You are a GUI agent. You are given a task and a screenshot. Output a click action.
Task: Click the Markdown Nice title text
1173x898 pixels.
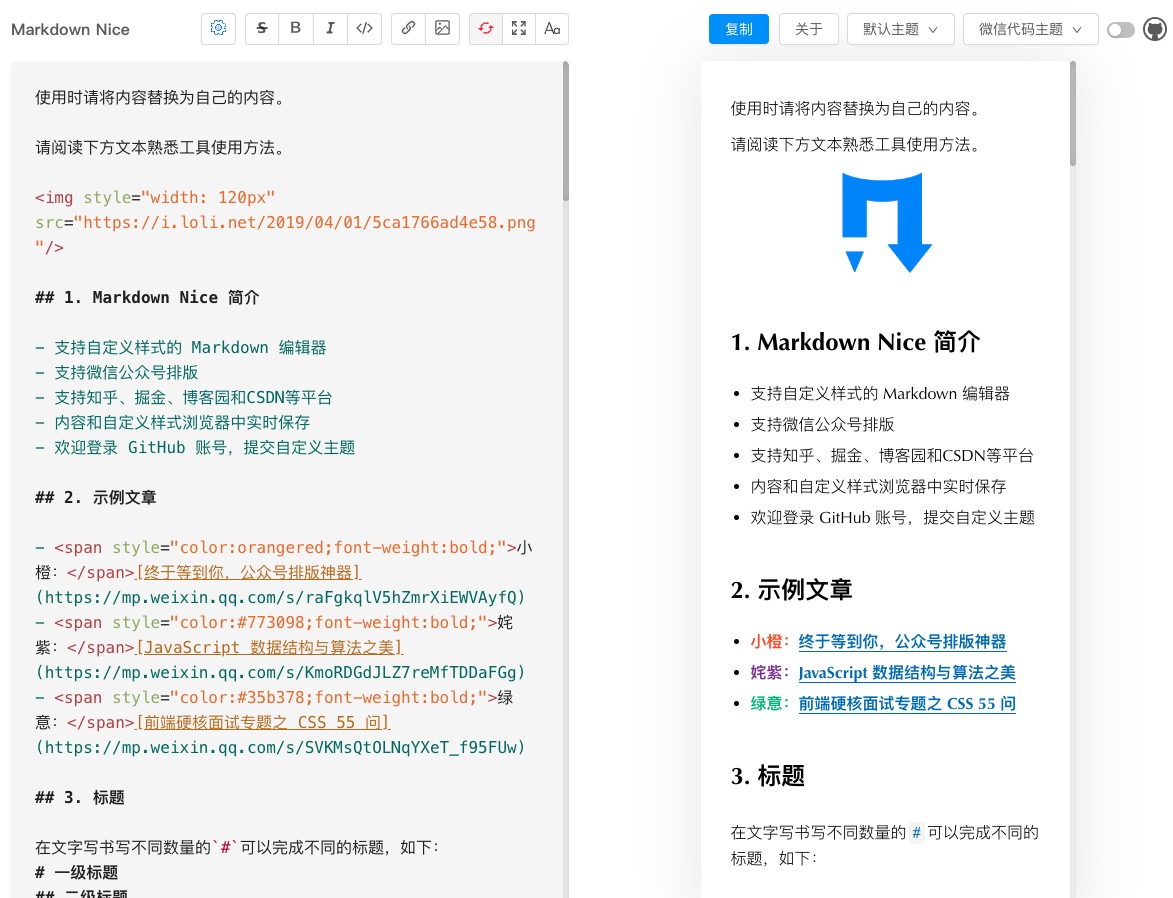tap(70, 29)
